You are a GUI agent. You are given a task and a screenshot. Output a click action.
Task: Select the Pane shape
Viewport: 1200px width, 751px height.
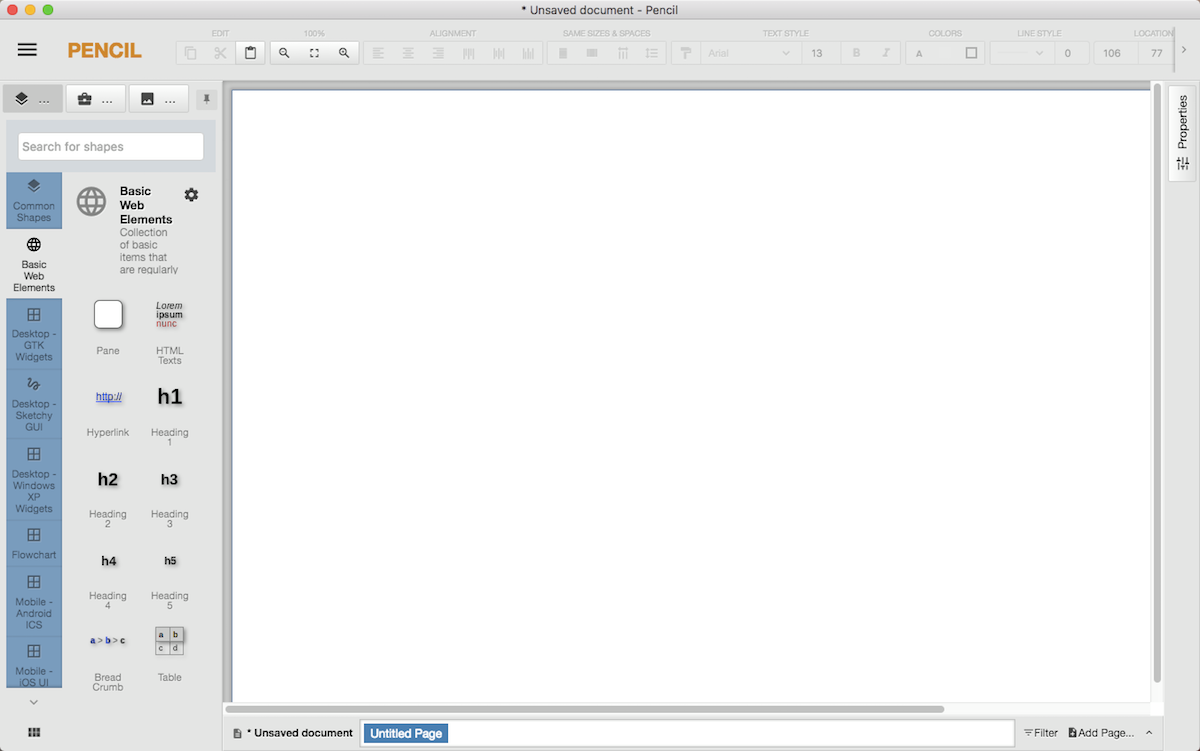108,327
